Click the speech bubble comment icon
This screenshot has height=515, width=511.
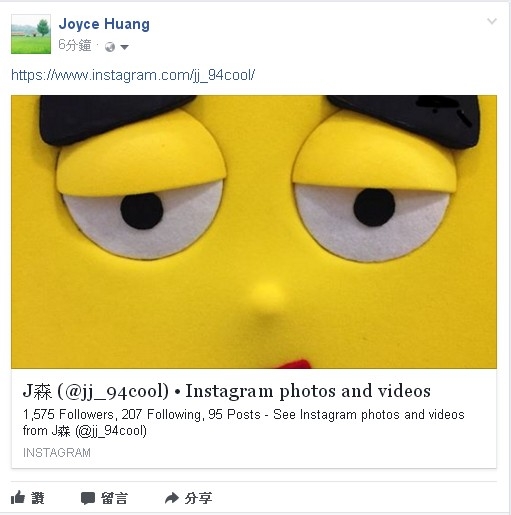(x=88, y=499)
